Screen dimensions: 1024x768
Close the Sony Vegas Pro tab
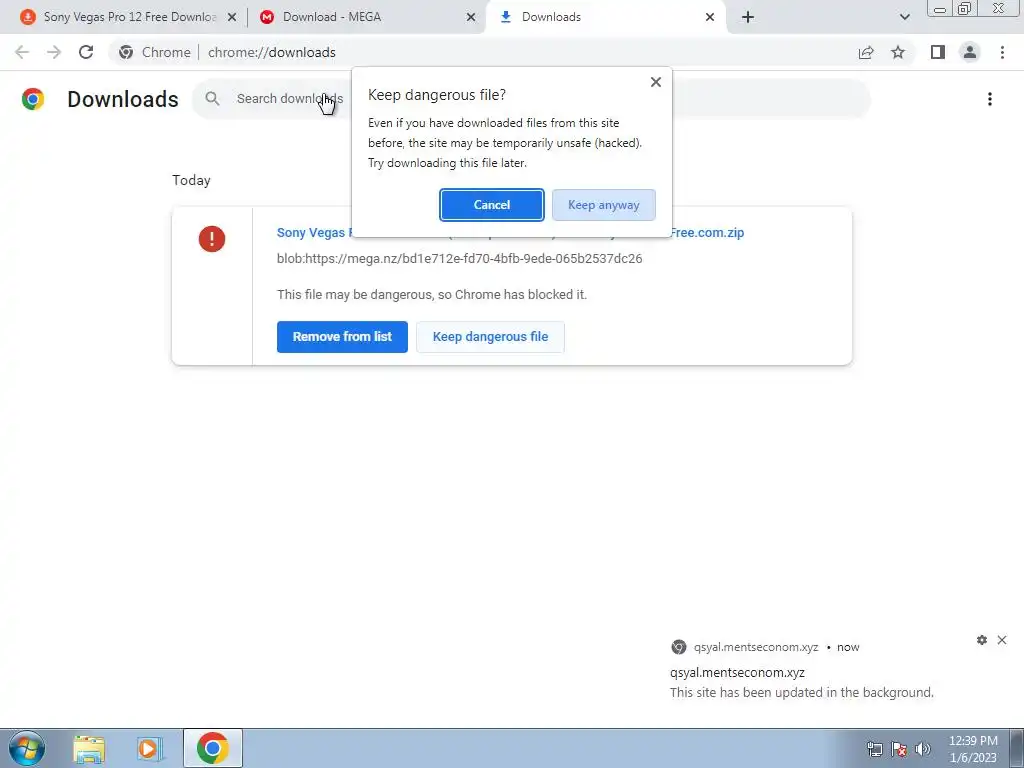[x=232, y=18]
